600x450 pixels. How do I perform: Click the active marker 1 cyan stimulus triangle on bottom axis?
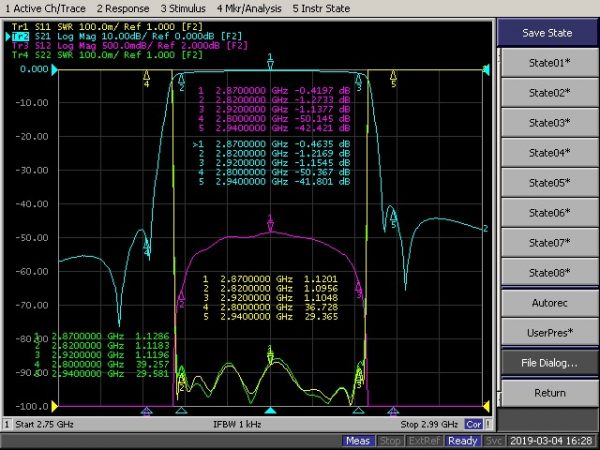pyautogui.click(x=271, y=411)
